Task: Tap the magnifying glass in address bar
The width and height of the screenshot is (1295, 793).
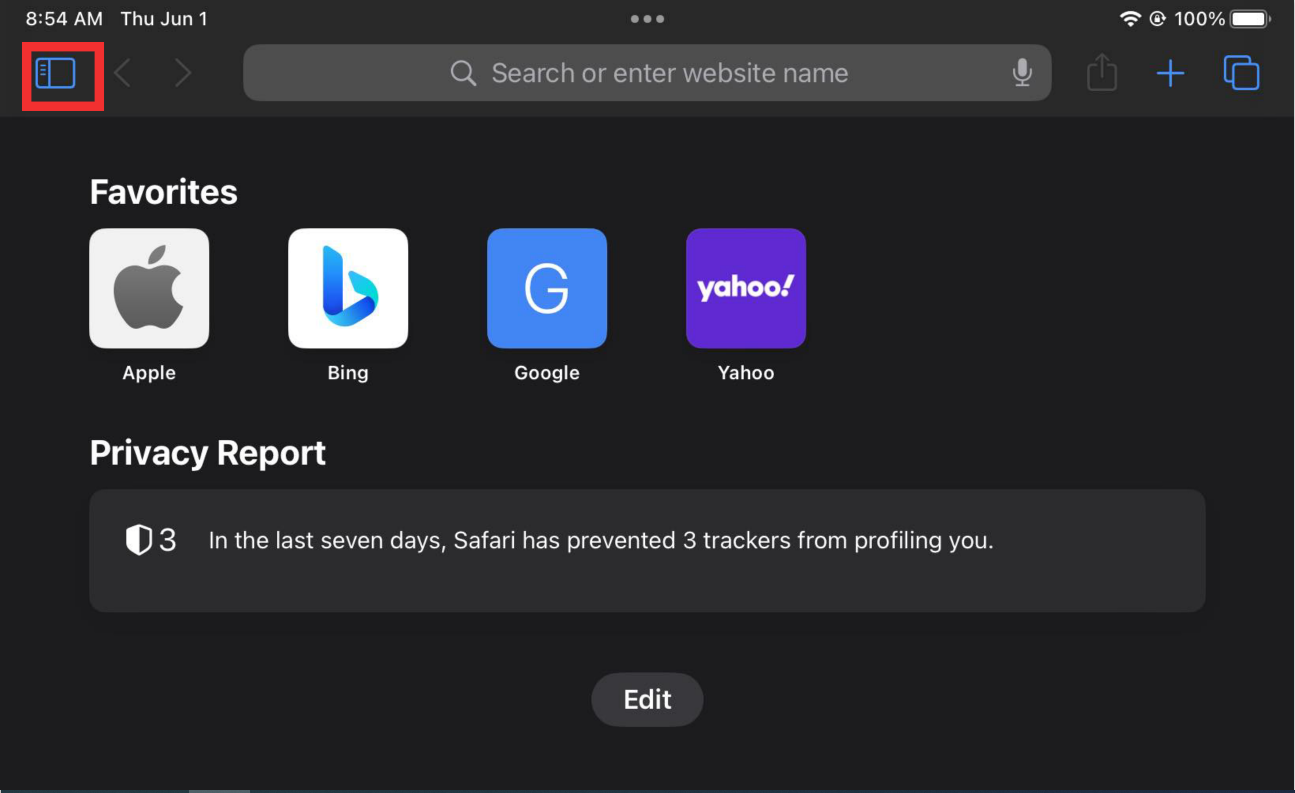Action: pos(463,73)
